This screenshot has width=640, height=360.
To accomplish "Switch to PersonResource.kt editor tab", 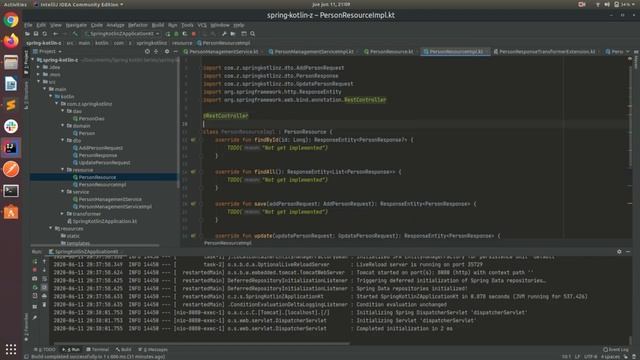I will coord(388,52).
